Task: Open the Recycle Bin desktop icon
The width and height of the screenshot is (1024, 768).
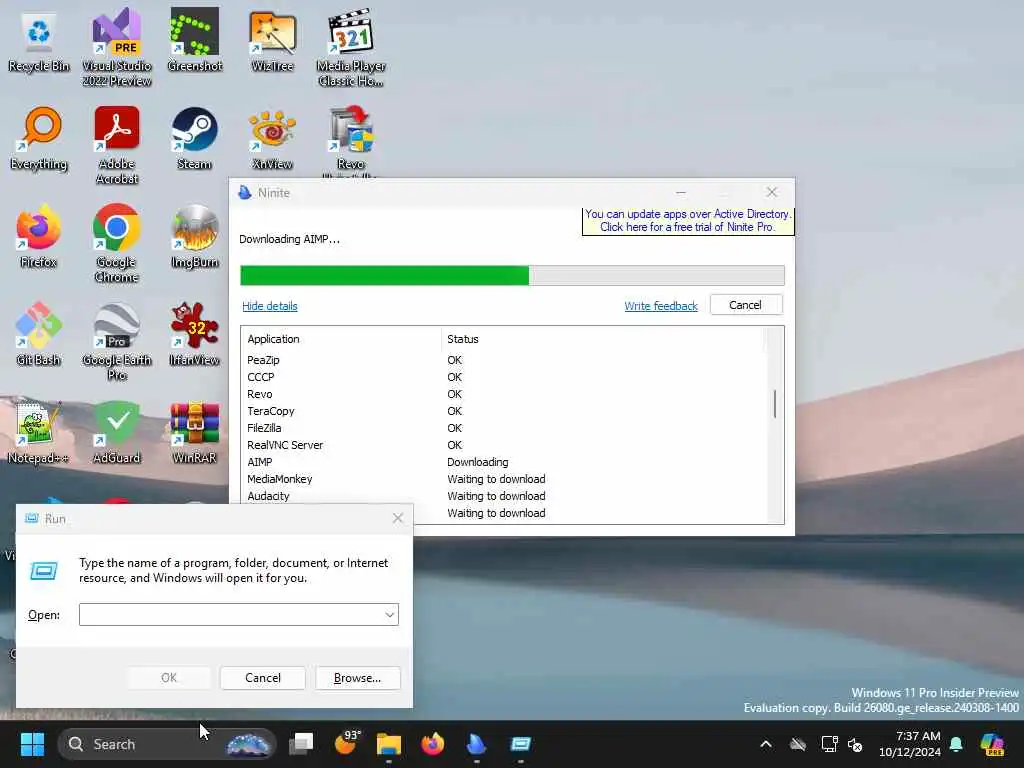Action: (x=39, y=40)
